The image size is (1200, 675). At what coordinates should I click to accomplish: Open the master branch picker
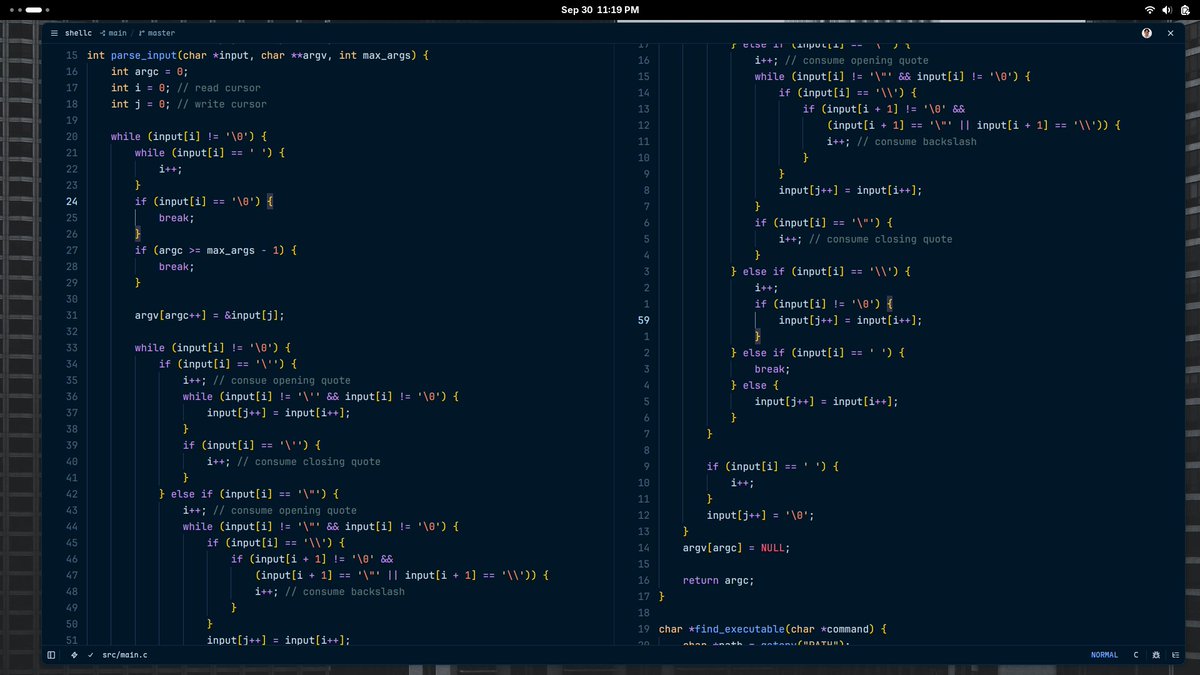pos(155,33)
